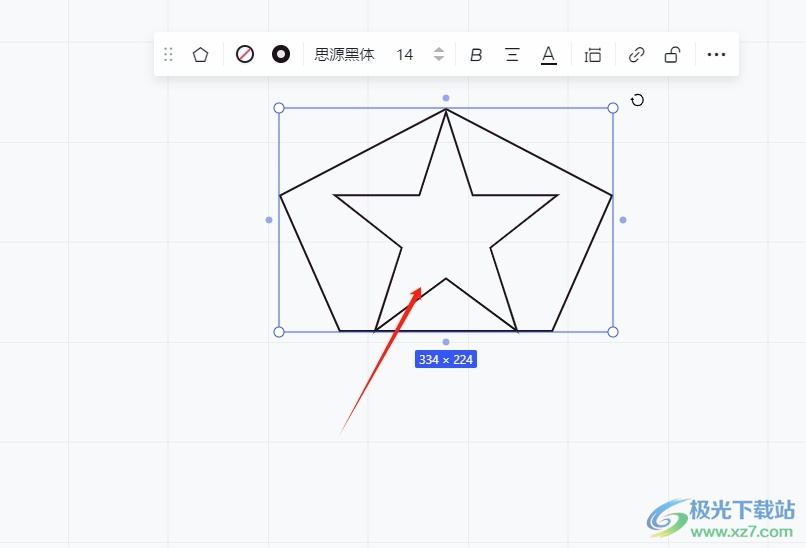Click the bottom-right resize handle

click(x=613, y=332)
